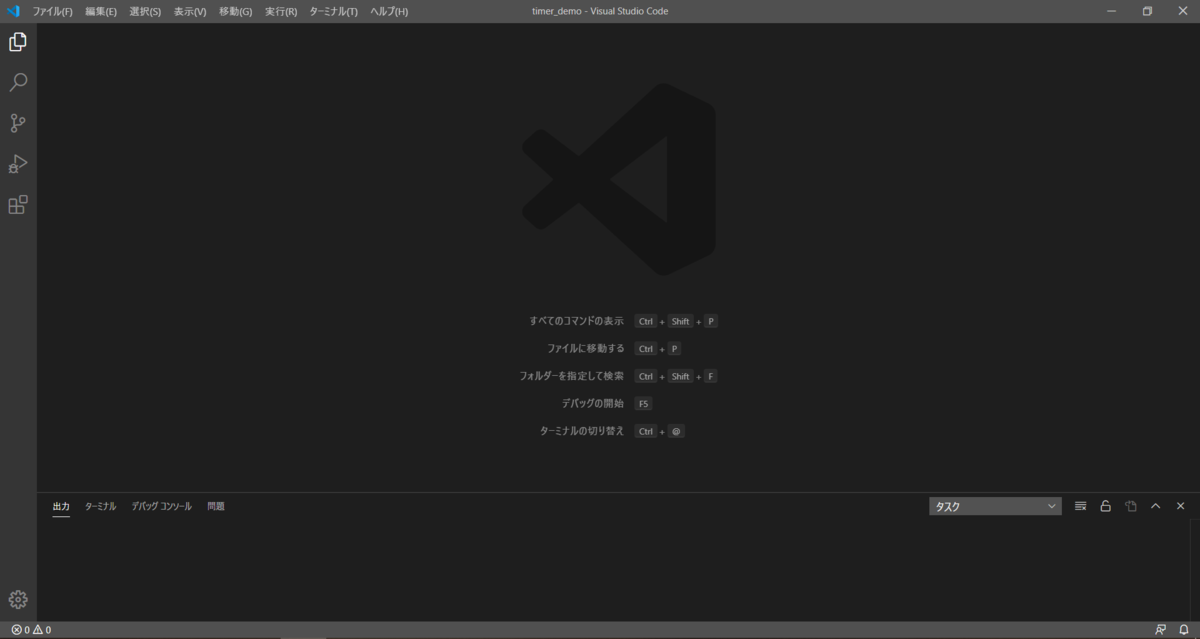Open the 編集(E) menu
This screenshot has width=1200, height=639.
pos(101,11)
